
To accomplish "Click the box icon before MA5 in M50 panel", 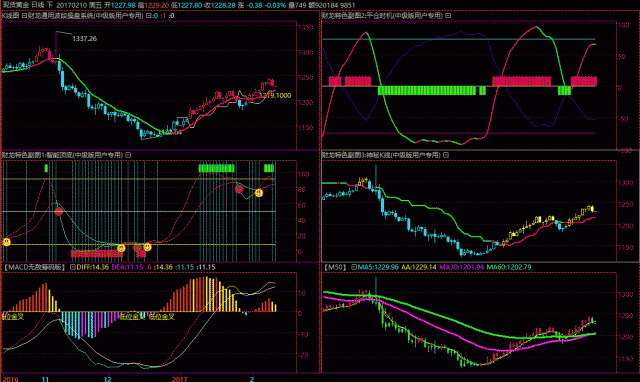I will click(x=354, y=267).
